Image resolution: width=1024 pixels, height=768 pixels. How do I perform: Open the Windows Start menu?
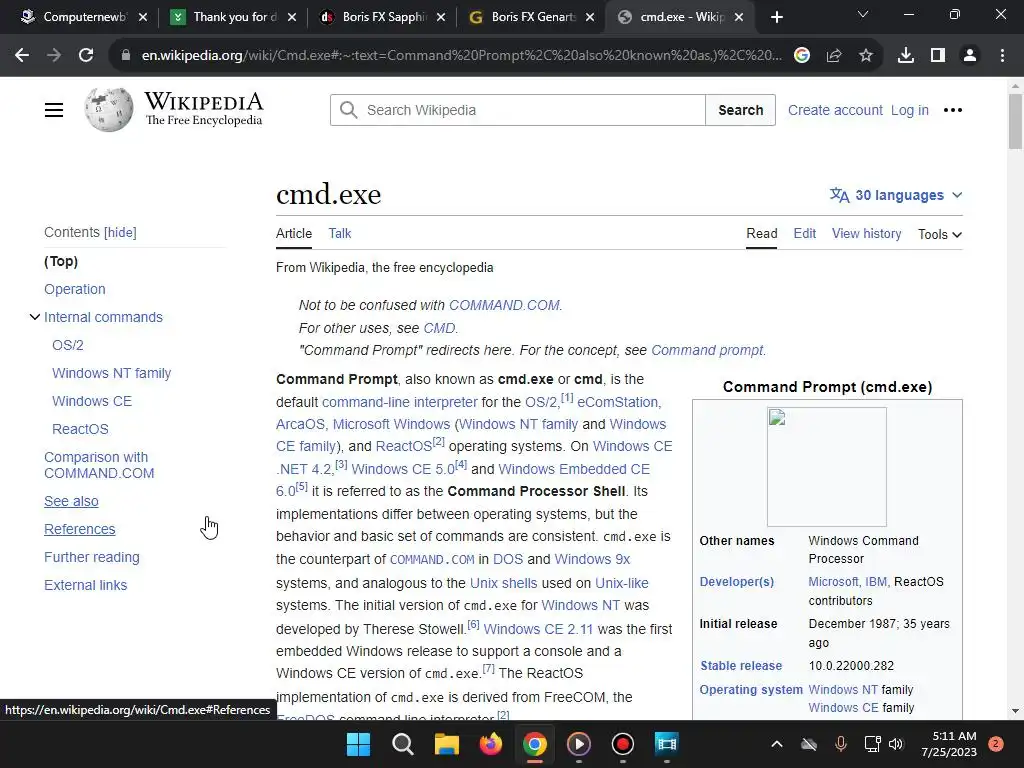click(358, 744)
